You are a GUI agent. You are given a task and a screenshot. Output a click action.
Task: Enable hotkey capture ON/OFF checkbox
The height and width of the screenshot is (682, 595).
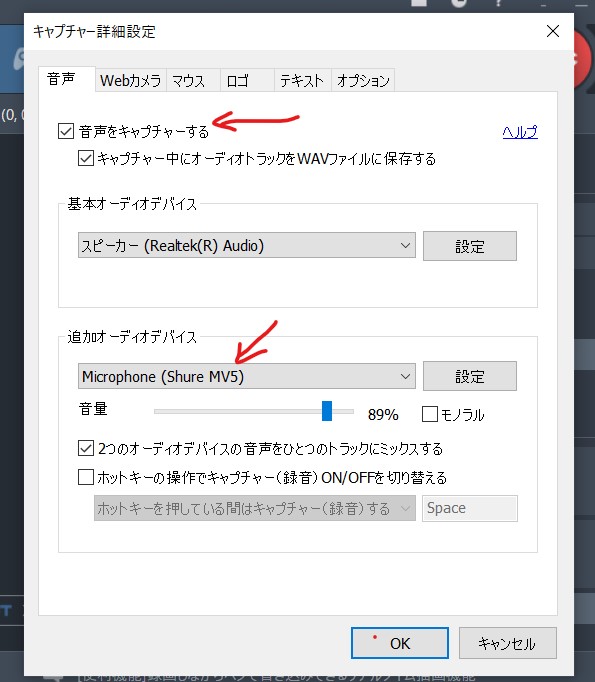pos(86,477)
